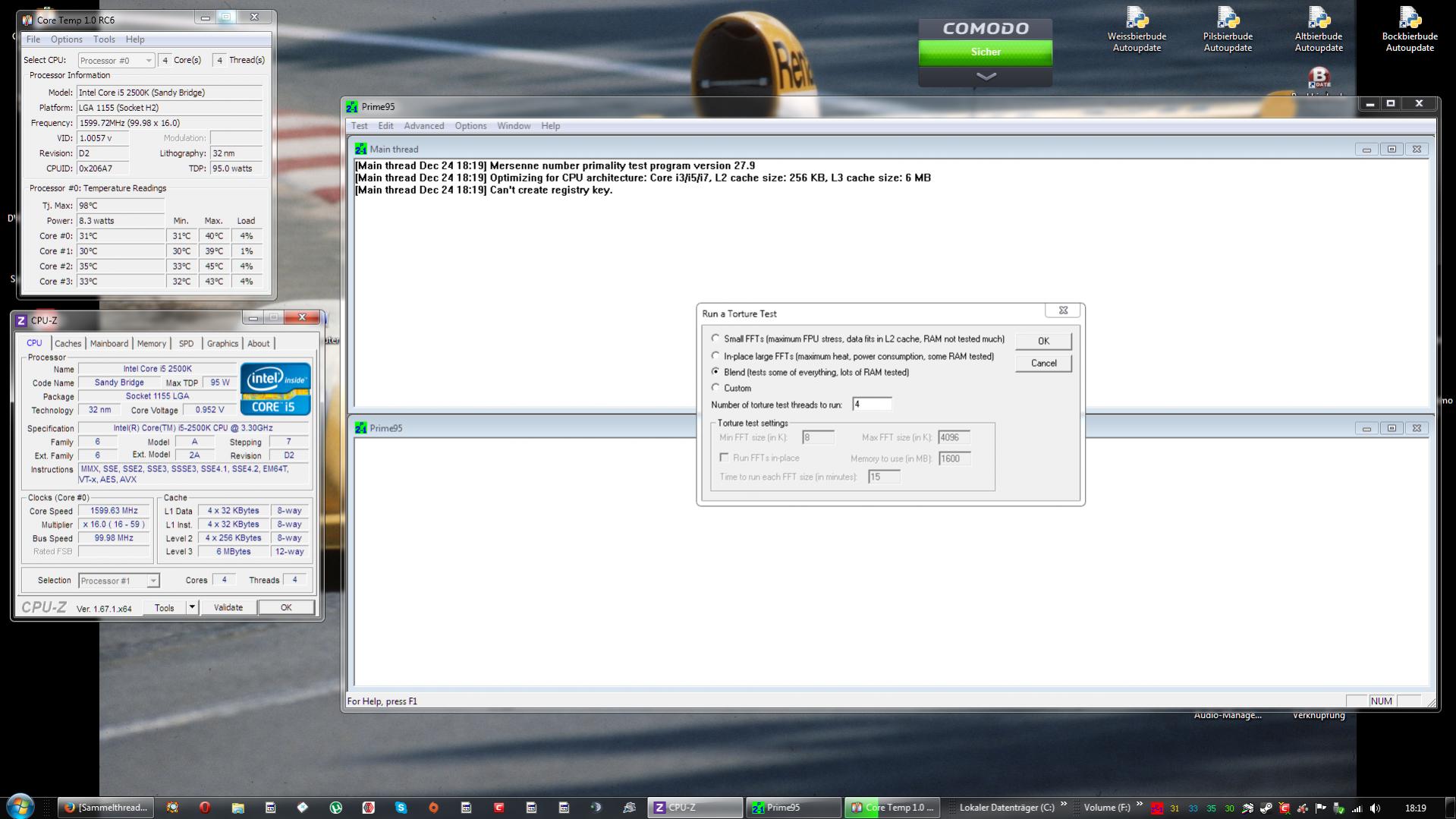Expand Lokaler Datenträger (C:) toolbar chevron

pyautogui.click(x=1063, y=804)
